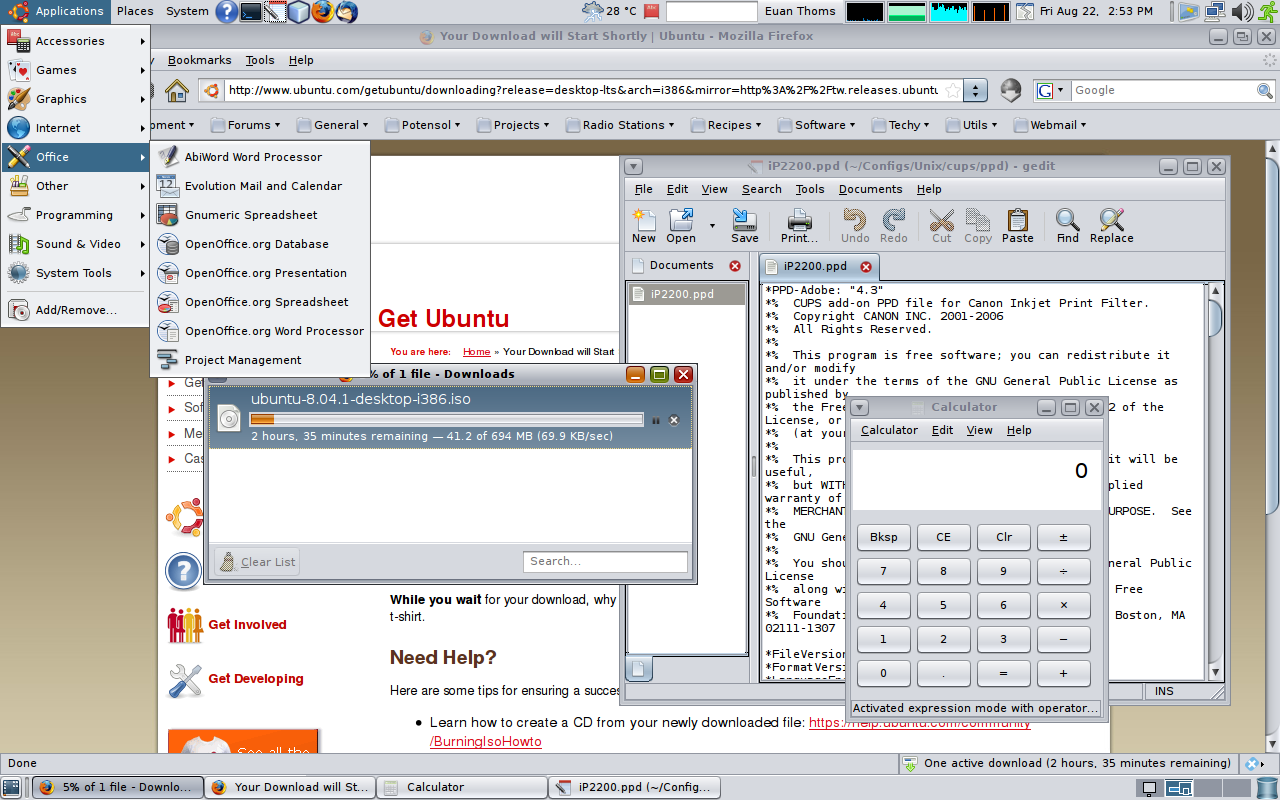Click the download progress bar
This screenshot has height=800, width=1280.
[446, 420]
